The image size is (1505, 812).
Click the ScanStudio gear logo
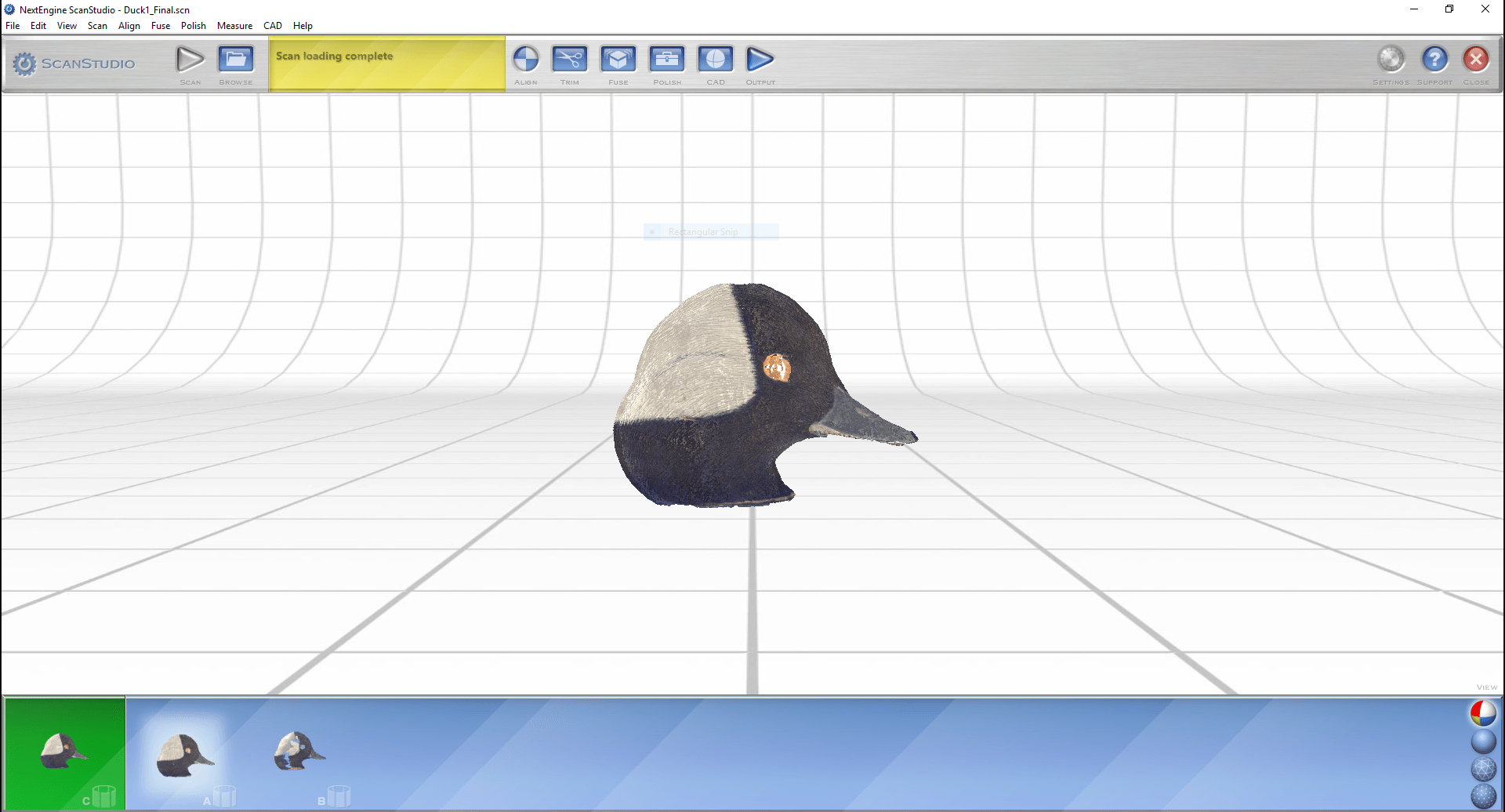25,64
